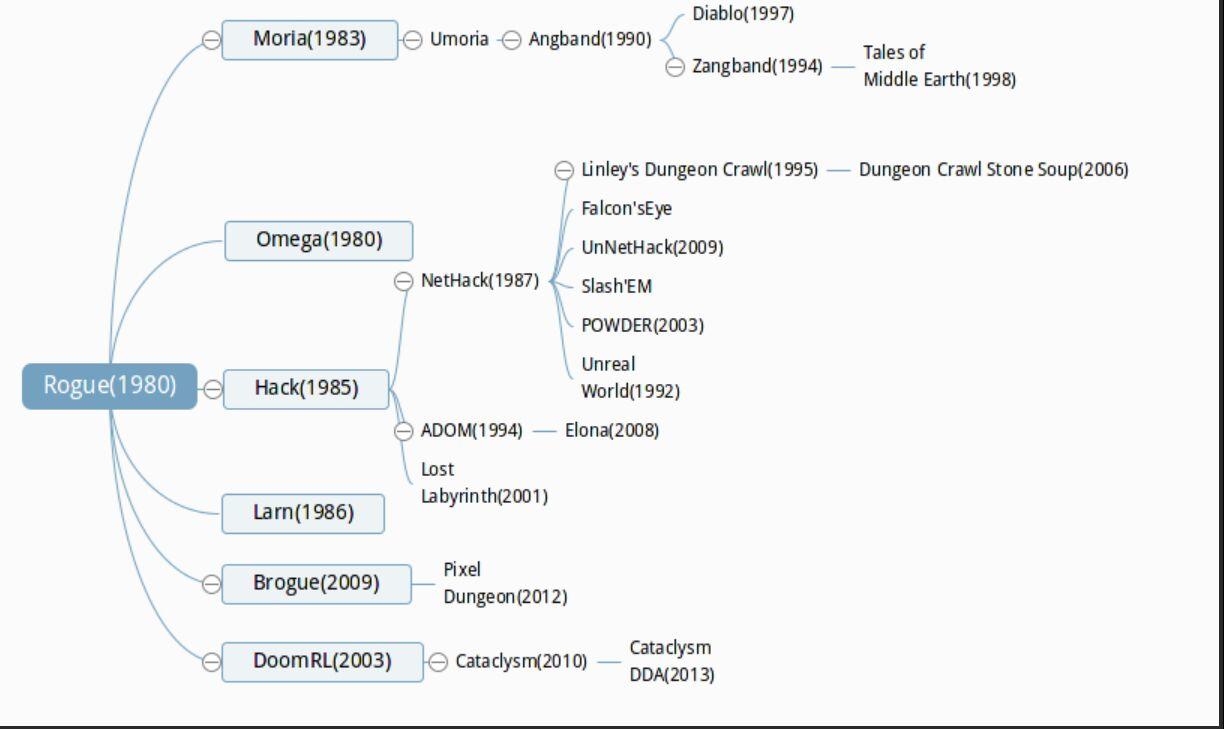Image resolution: width=1224 pixels, height=729 pixels.
Task: Collapse Linley's Dungeon Crawl(1995) branch
Action: point(564,170)
